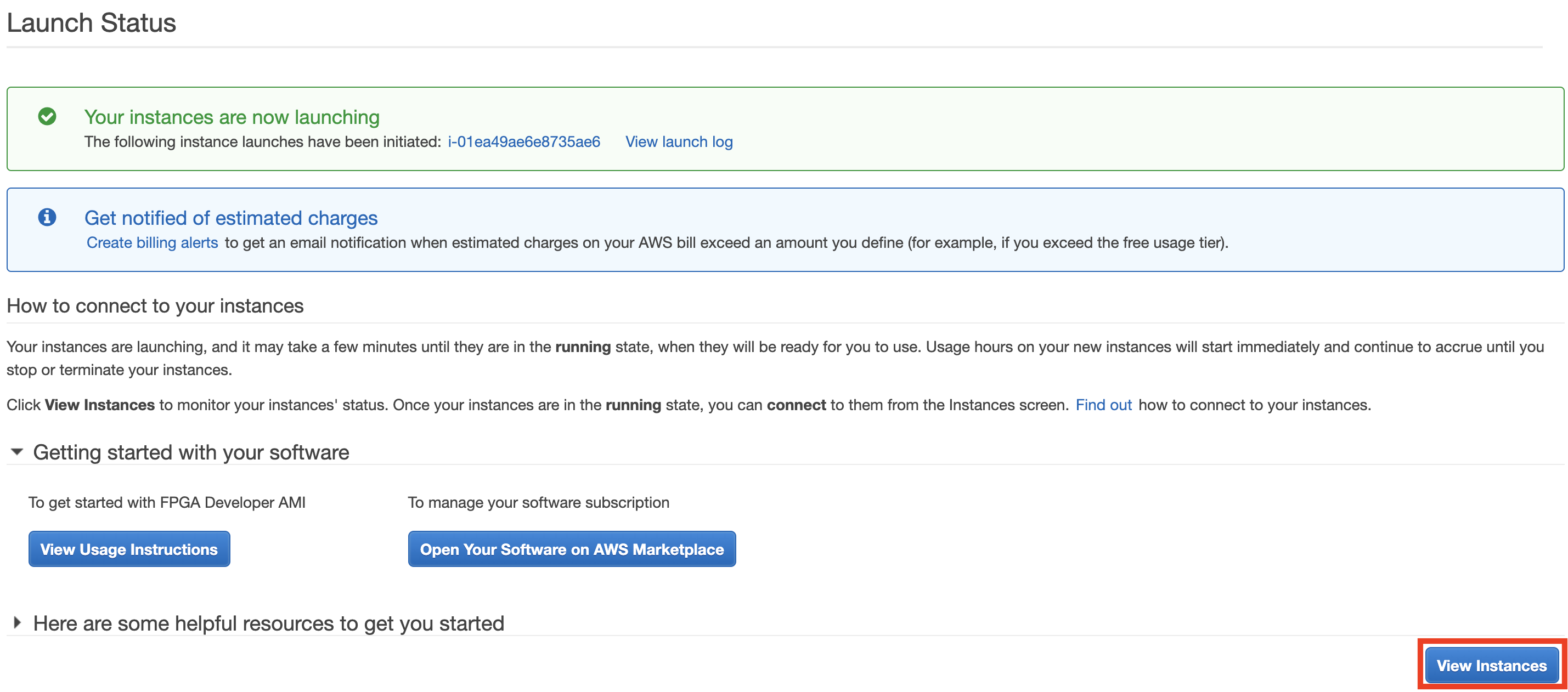Click the View Instances button

coord(1491,665)
